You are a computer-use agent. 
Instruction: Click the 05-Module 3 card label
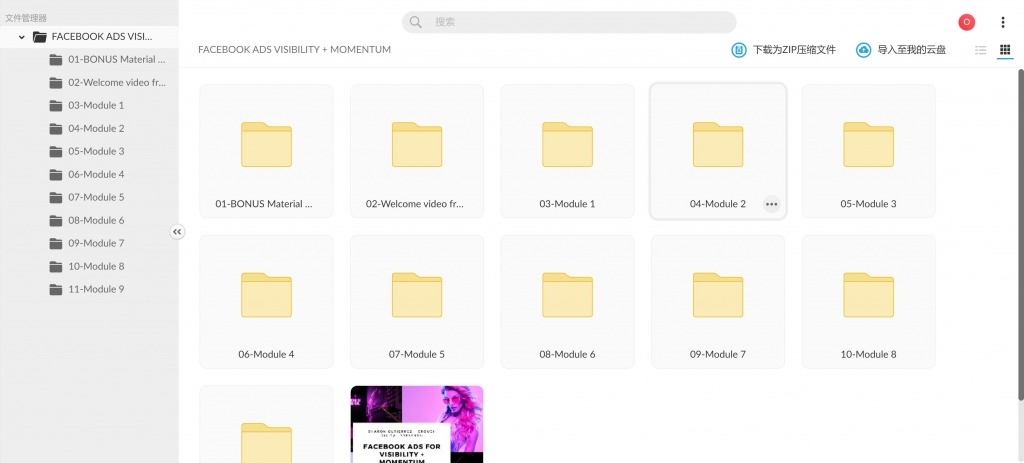pyautogui.click(x=869, y=204)
